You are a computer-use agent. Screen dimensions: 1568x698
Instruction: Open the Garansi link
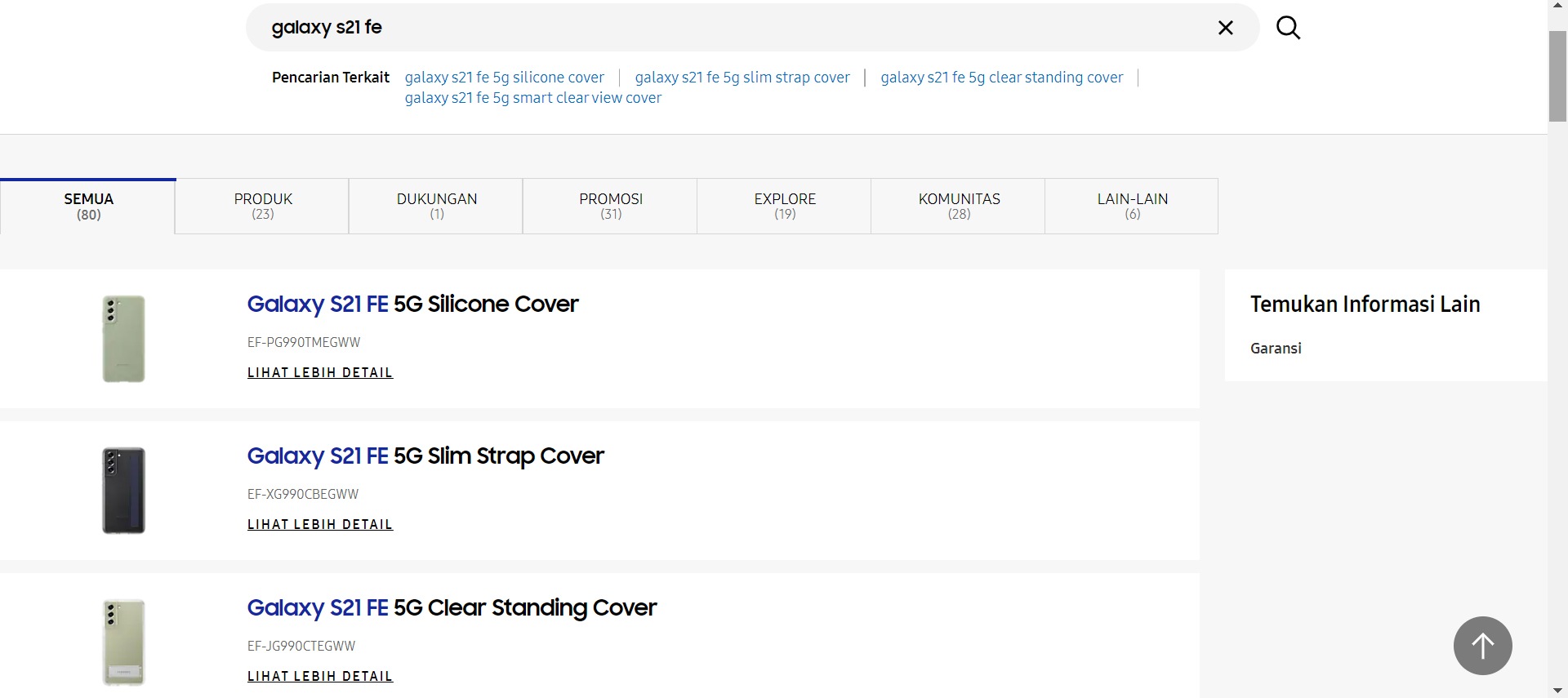[x=1276, y=349]
